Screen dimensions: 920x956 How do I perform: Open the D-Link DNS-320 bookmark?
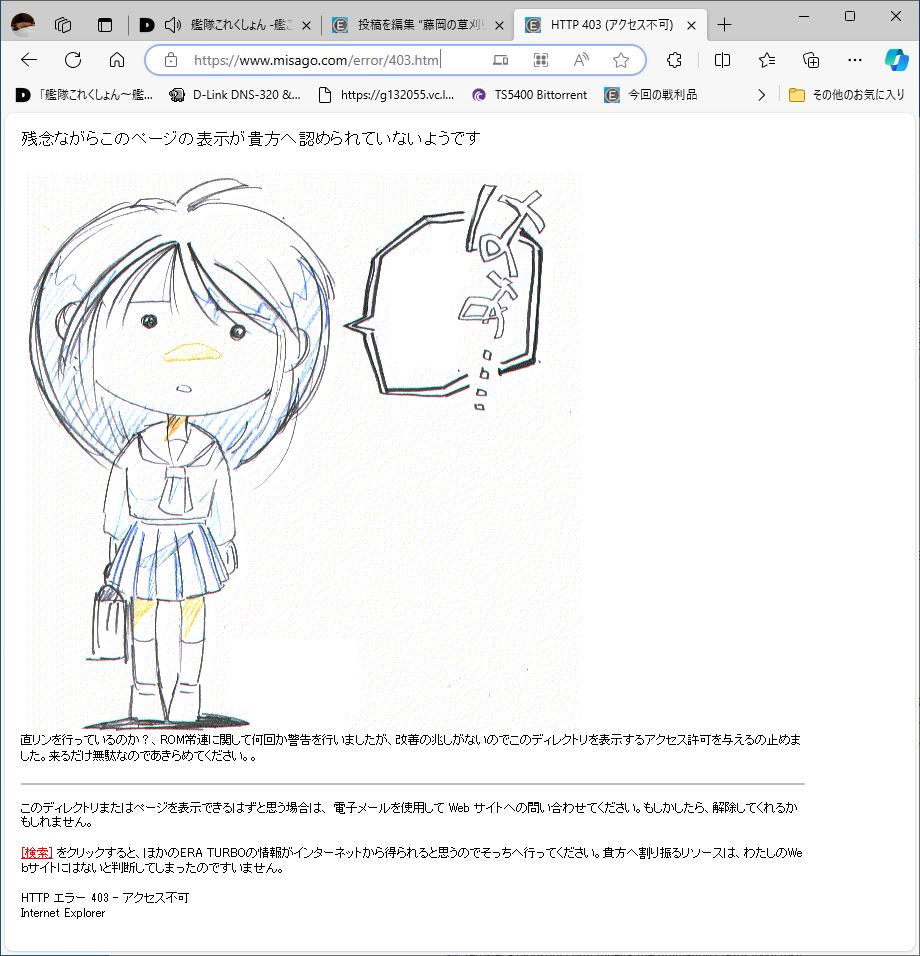236,95
